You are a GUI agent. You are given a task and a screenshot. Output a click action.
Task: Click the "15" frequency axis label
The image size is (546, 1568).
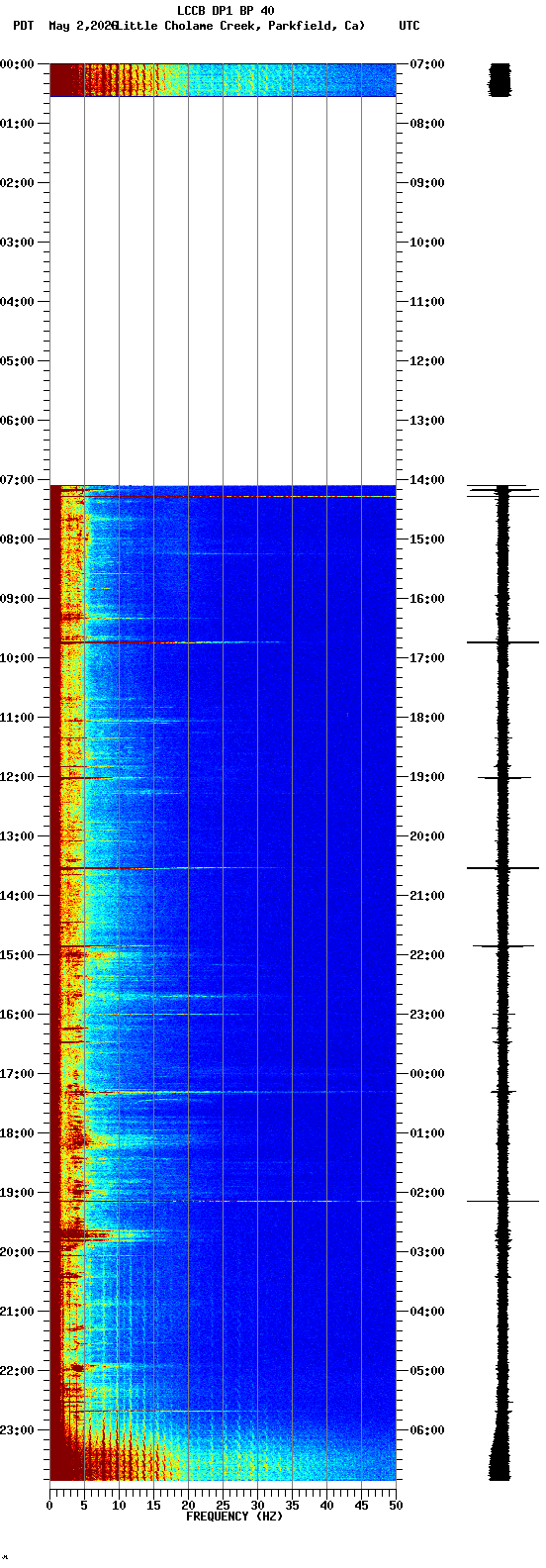click(x=153, y=1506)
